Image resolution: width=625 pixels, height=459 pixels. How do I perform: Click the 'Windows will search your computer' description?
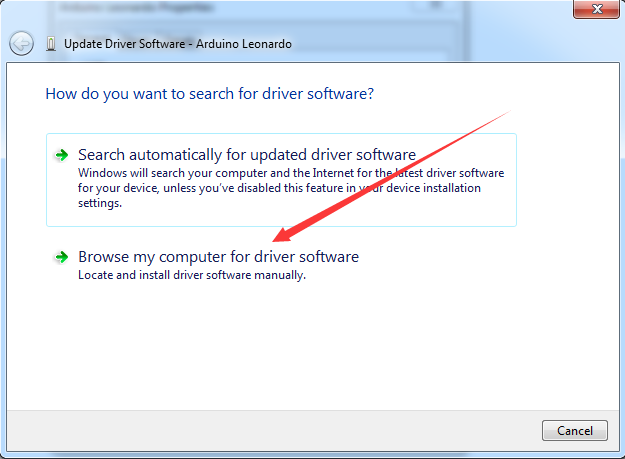pyautogui.click(x=291, y=188)
